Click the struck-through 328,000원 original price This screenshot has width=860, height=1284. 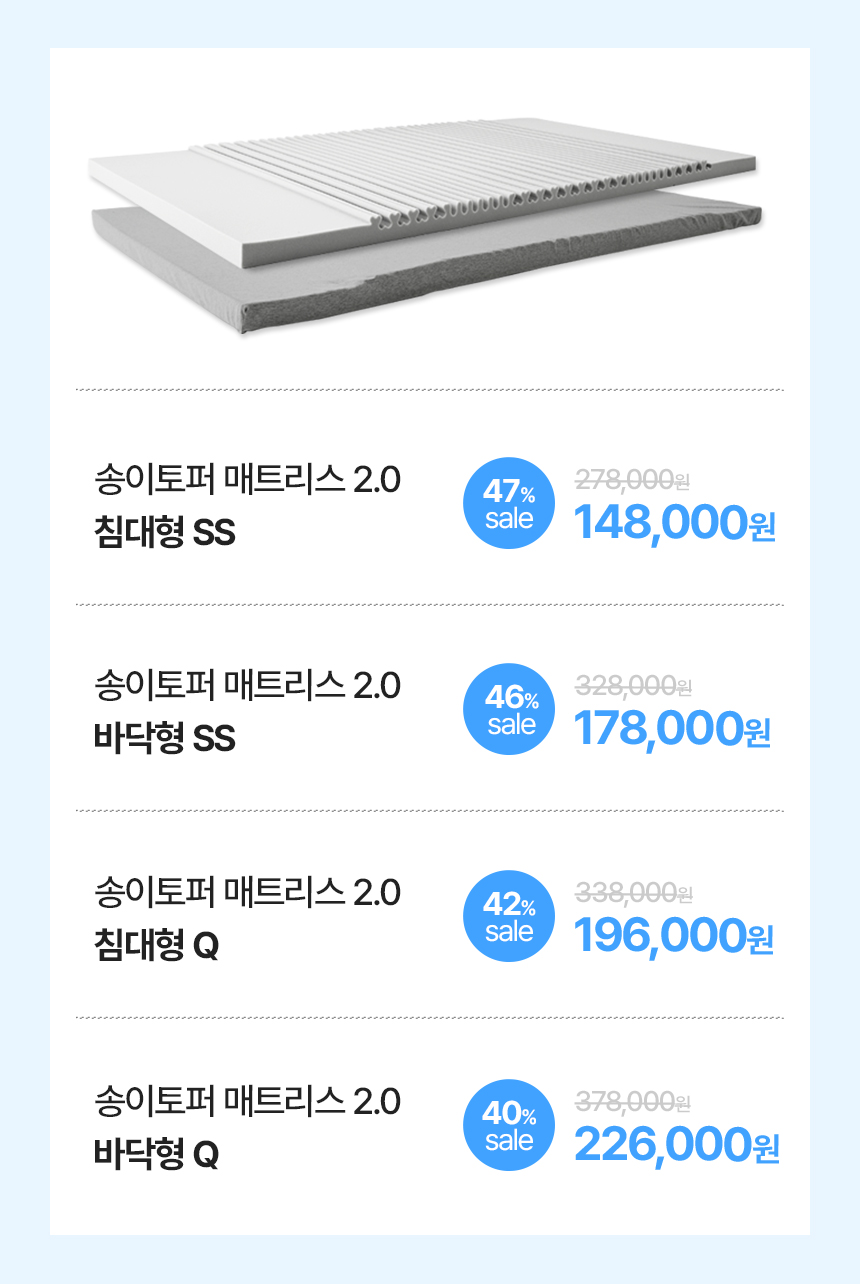[634, 686]
